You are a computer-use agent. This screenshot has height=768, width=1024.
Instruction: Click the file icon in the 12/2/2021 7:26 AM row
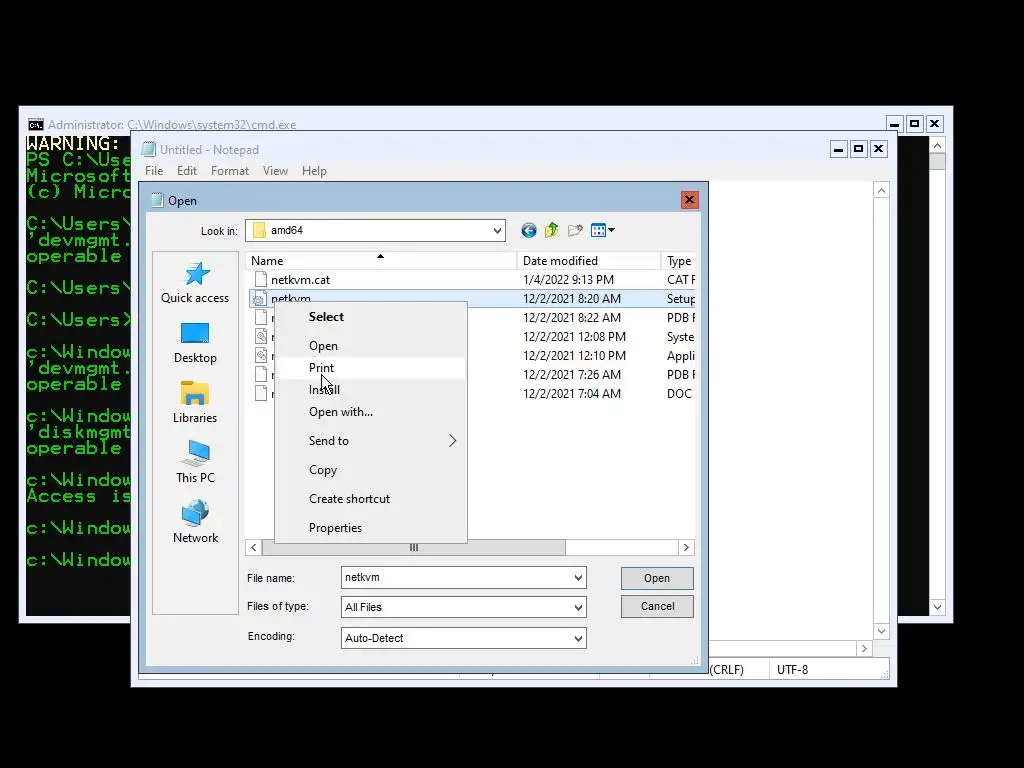coord(261,374)
